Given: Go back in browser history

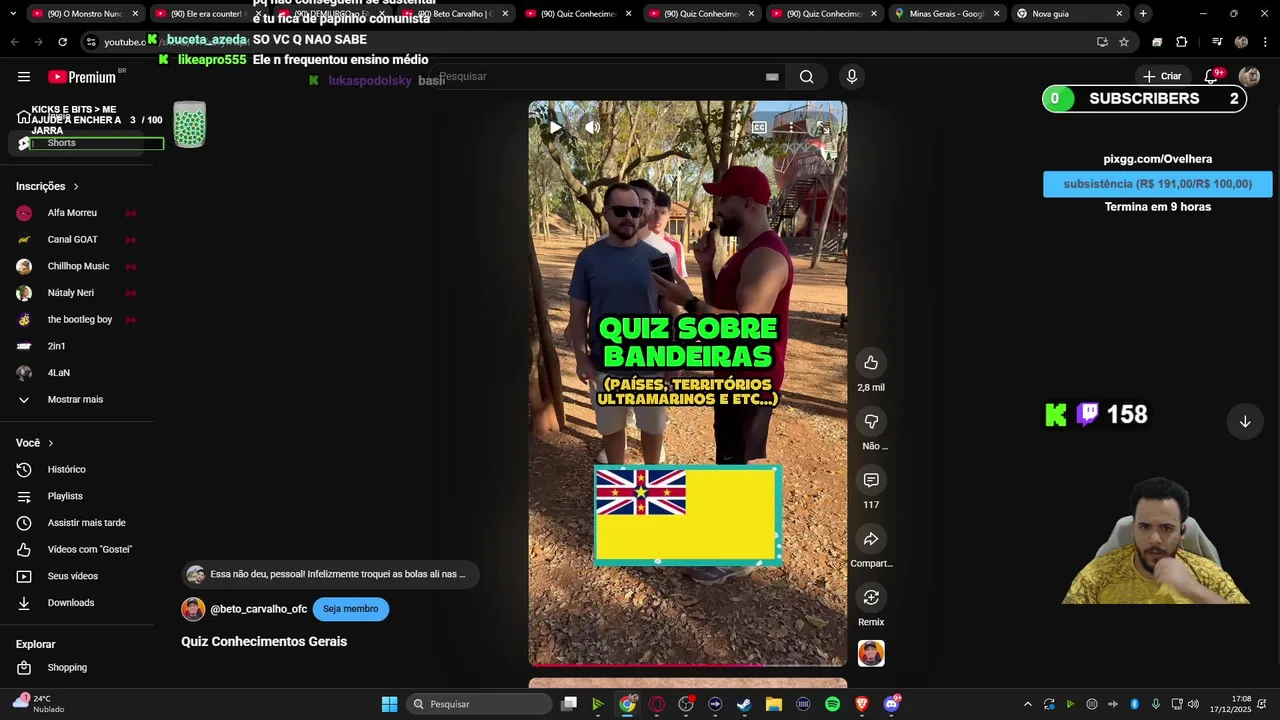Looking at the screenshot, I should (14, 42).
